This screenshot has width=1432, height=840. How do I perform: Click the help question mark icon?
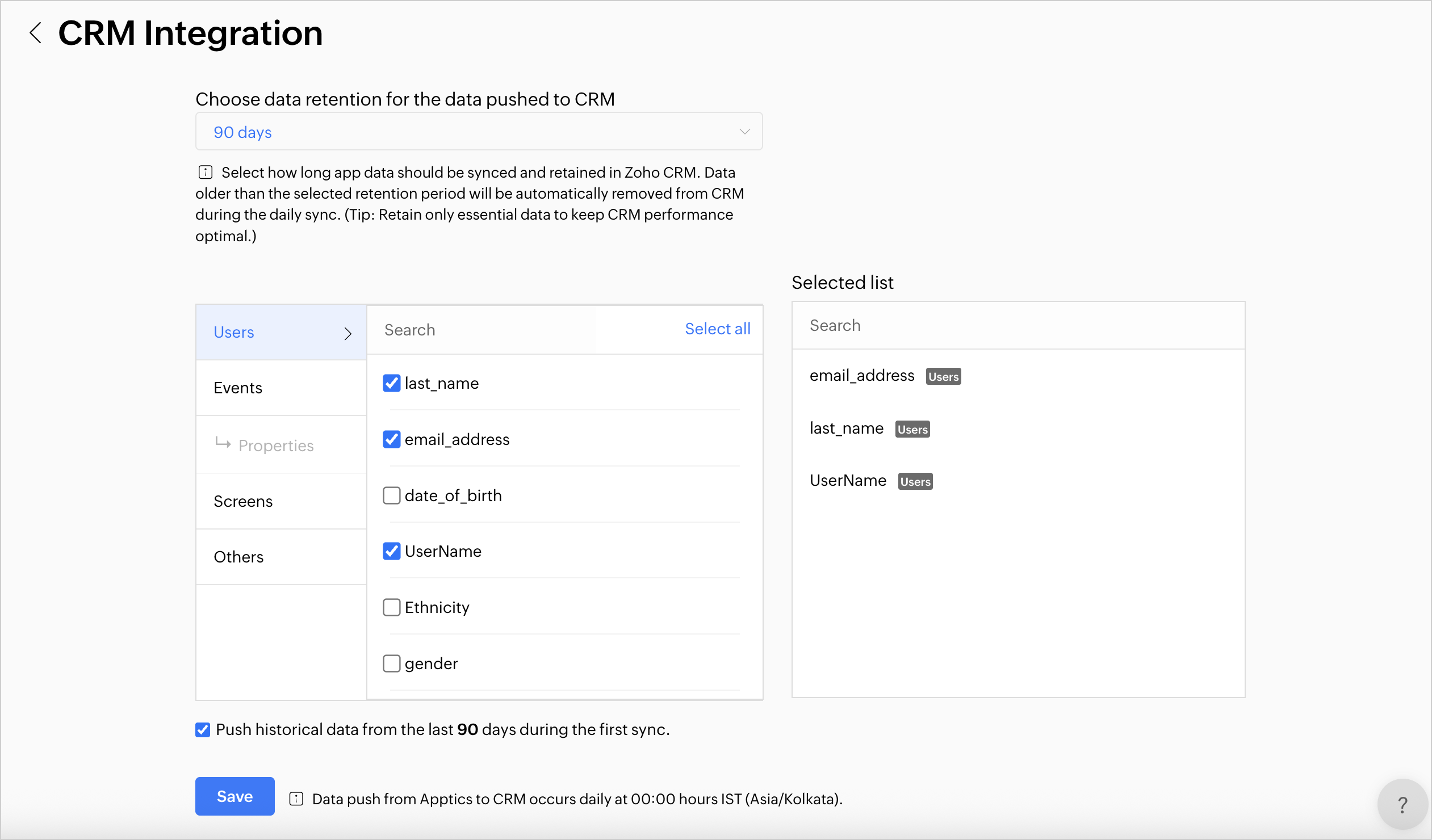coord(1402,804)
